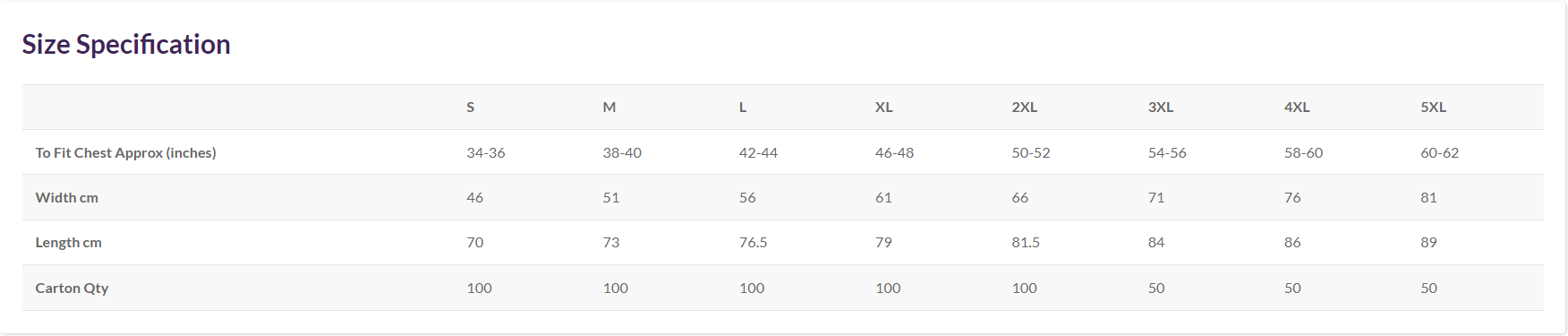Click the 34-36 chest value

[x=486, y=152]
